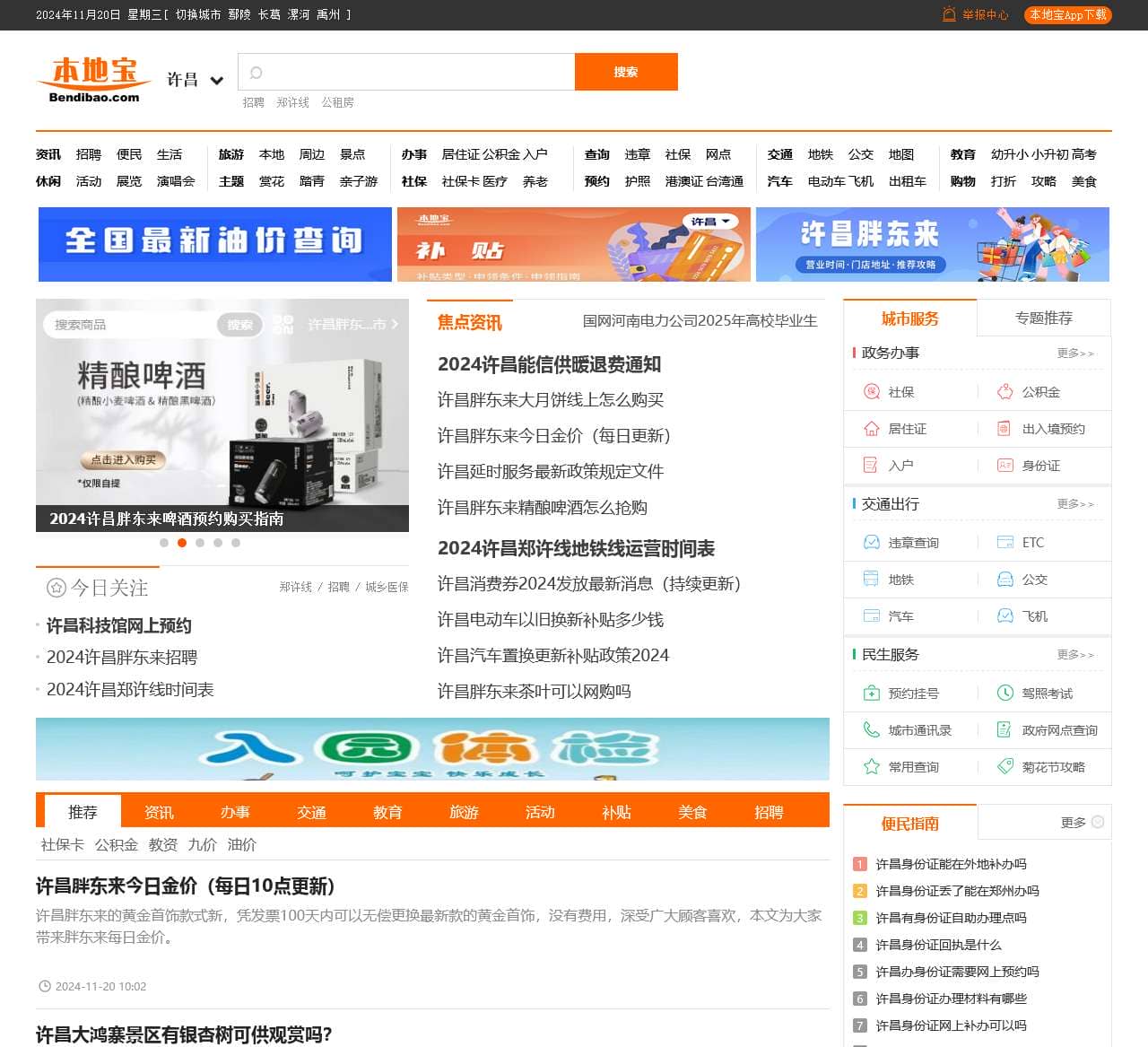The width and height of the screenshot is (1148, 1047).
Task: Click 演唱会 in 休闲 nav menu
Action: point(176,181)
